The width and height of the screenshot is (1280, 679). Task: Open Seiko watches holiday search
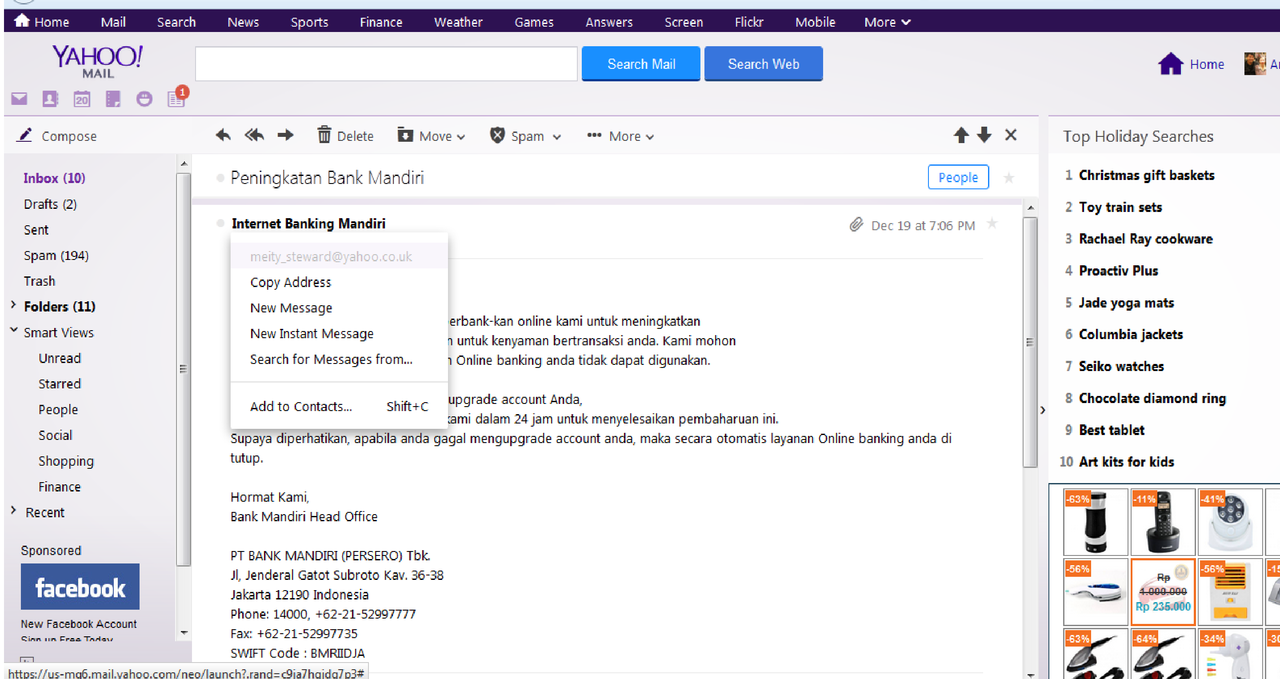(x=1121, y=366)
